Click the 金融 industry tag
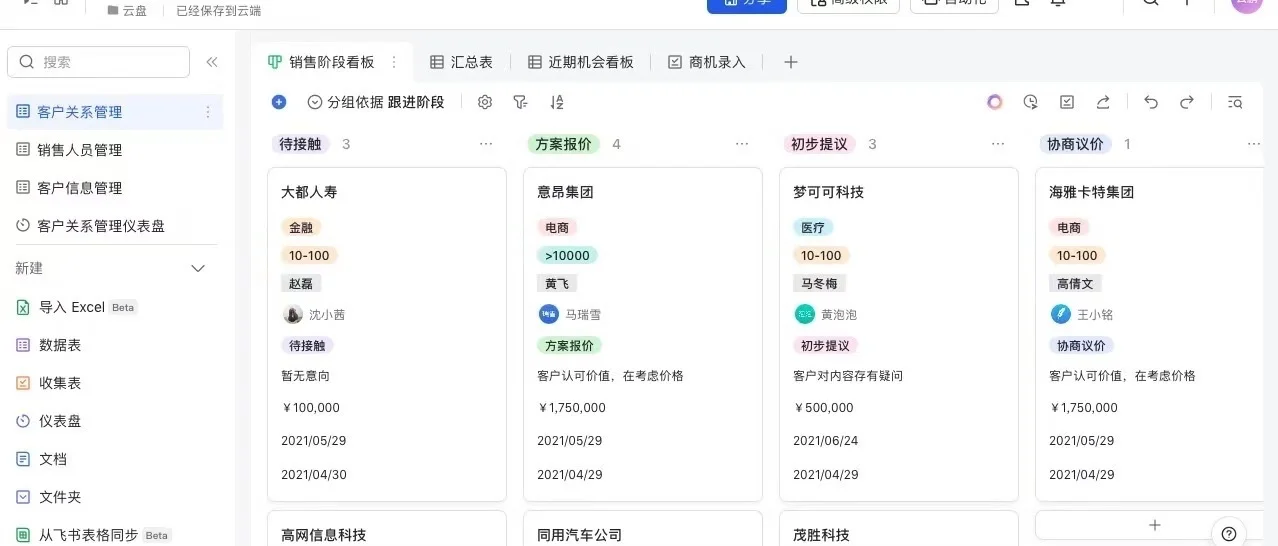Image resolution: width=1278 pixels, height=546 pixels. (x=301, y=228)
